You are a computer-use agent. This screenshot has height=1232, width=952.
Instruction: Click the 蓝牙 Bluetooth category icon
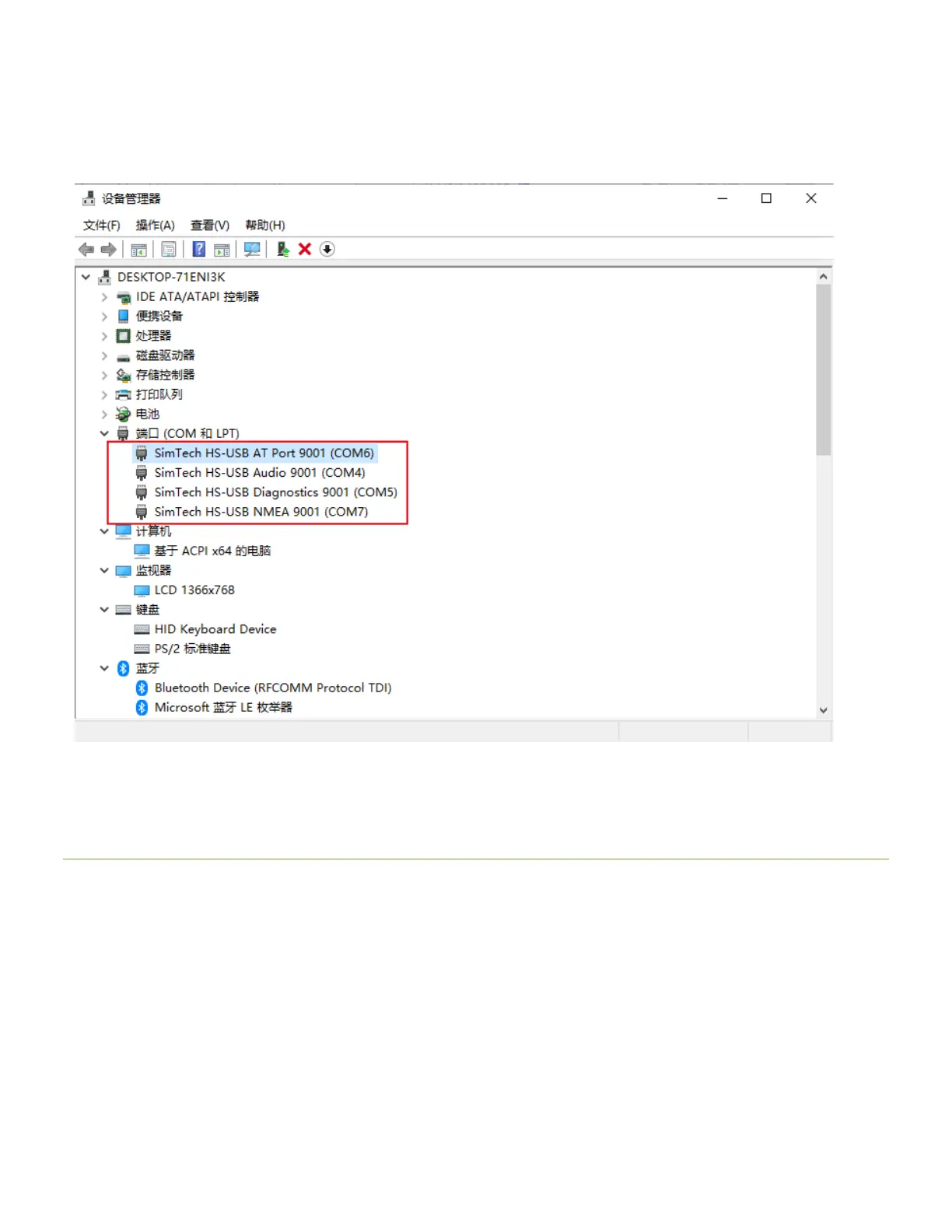coord(123,669)
